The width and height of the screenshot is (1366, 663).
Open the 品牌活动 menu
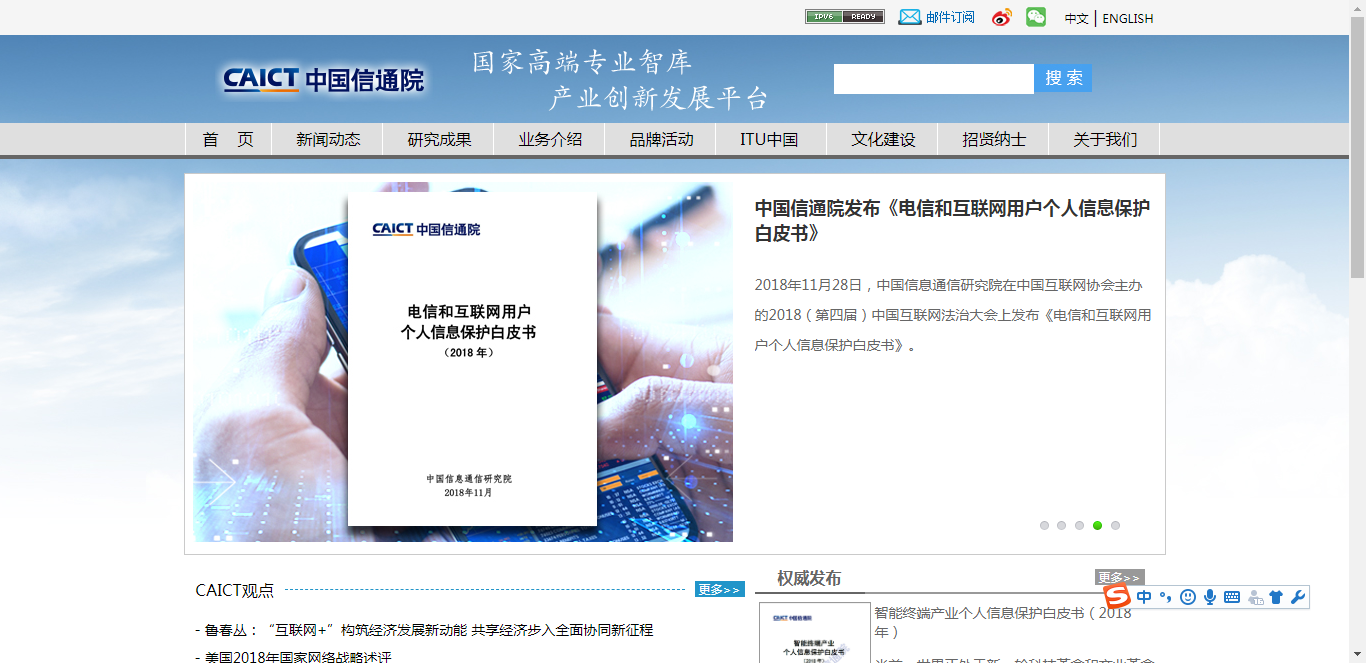[661, 140]
